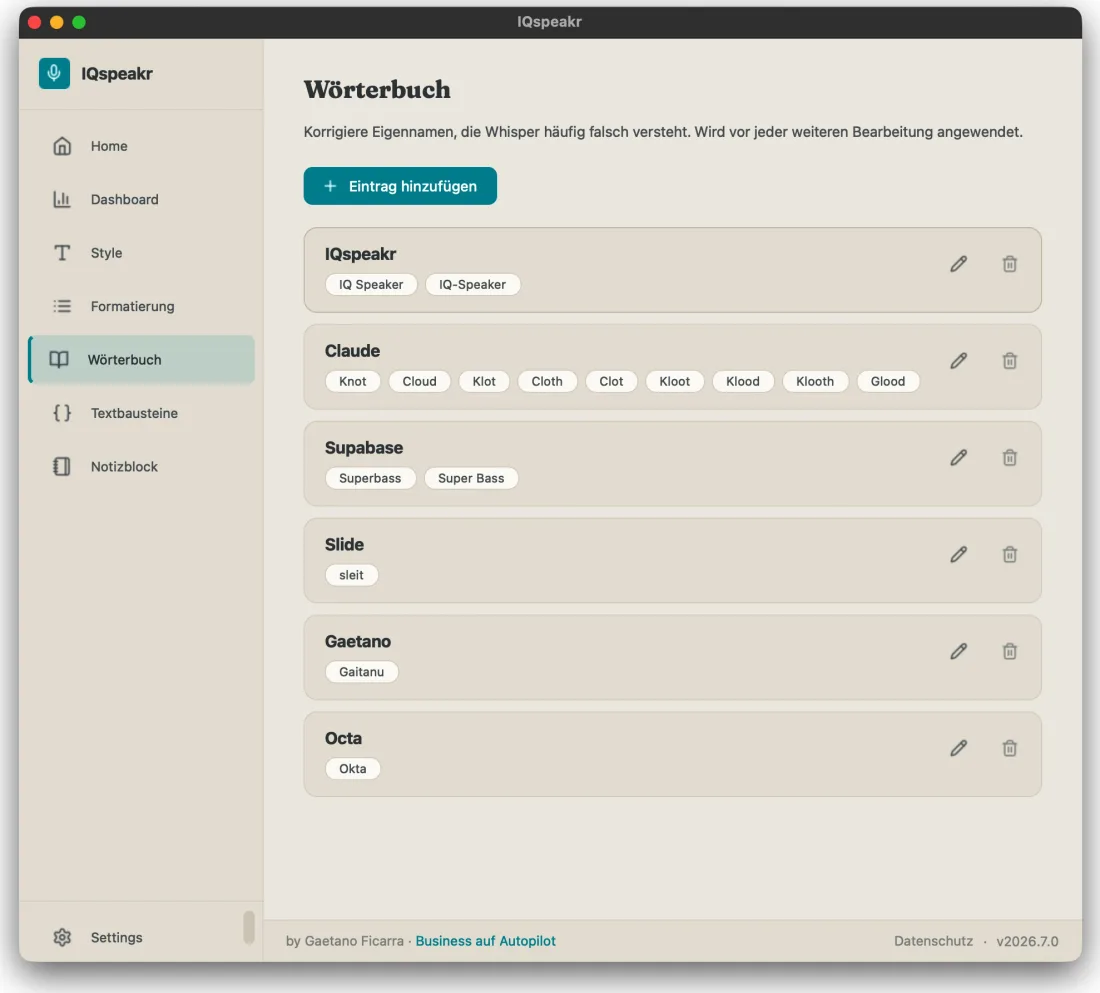This screenshot has height=993, width=1100.
Task: Edit the IQspeakr entry with pencil icon
Action: (959, 264)
